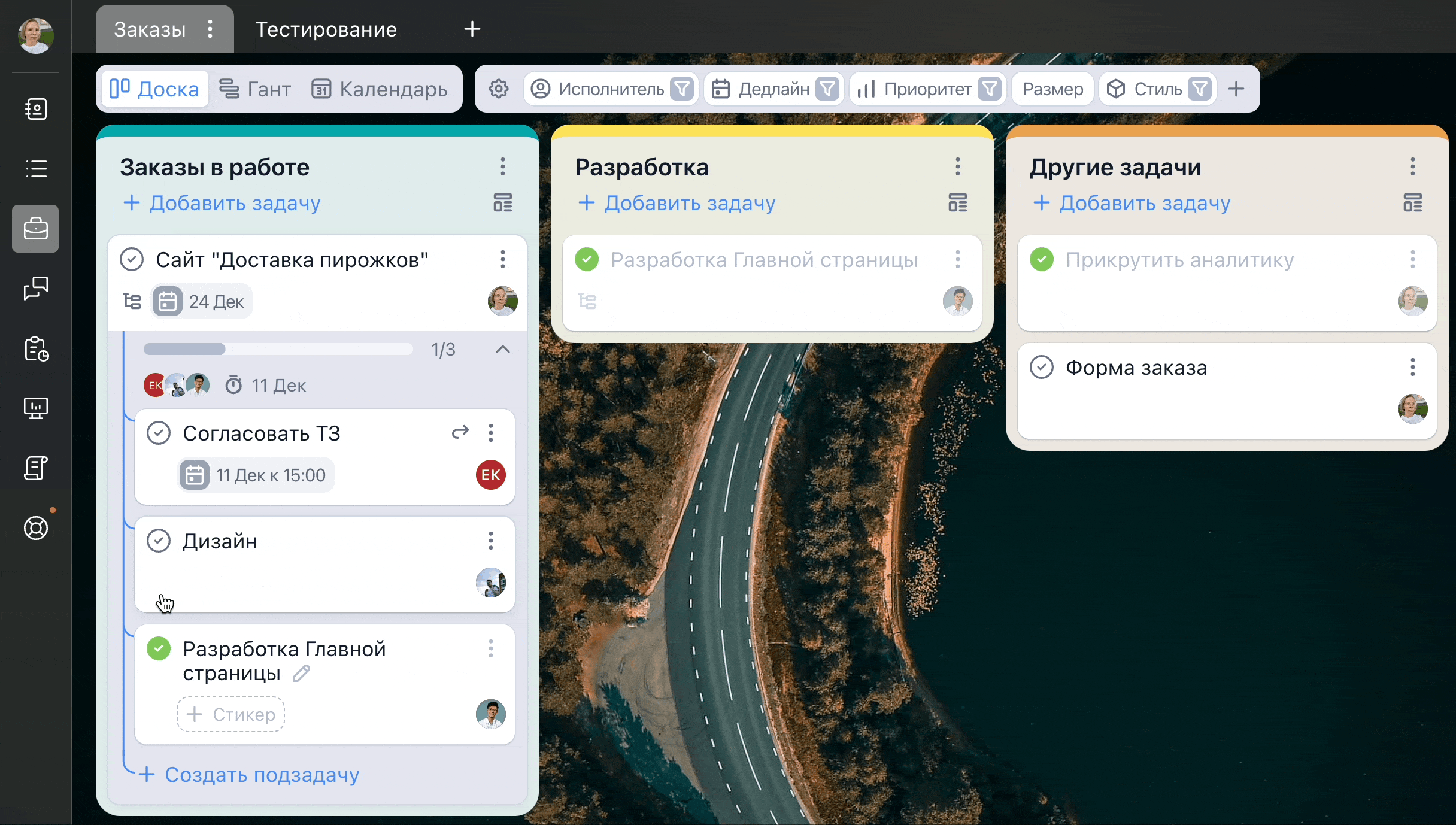The height and width of the screenshot is (825, 1456).
Task: Open 11 Дек к 15:00 deadline chip
Action: coord(256,475)
